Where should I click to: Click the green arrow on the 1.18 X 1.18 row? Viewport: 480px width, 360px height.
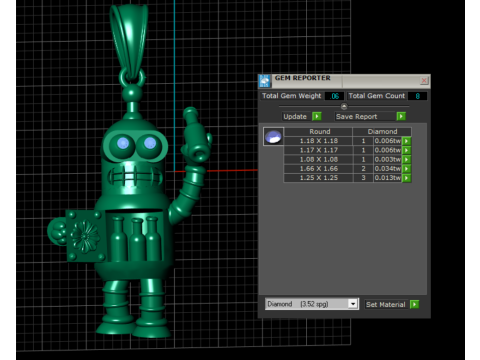(406, 141)
